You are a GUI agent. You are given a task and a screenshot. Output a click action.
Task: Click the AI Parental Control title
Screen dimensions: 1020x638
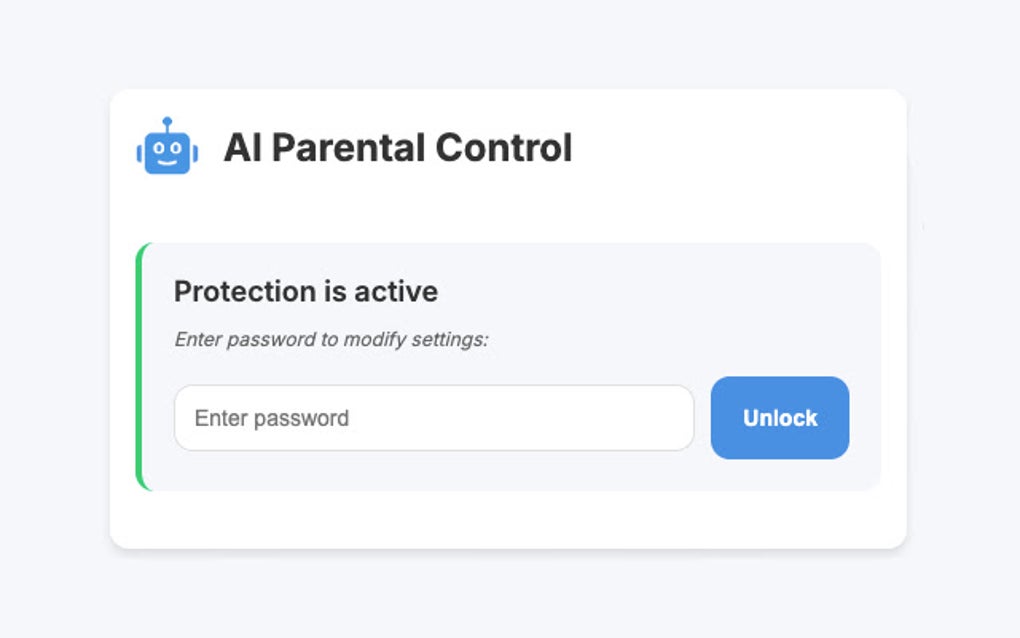398,148
